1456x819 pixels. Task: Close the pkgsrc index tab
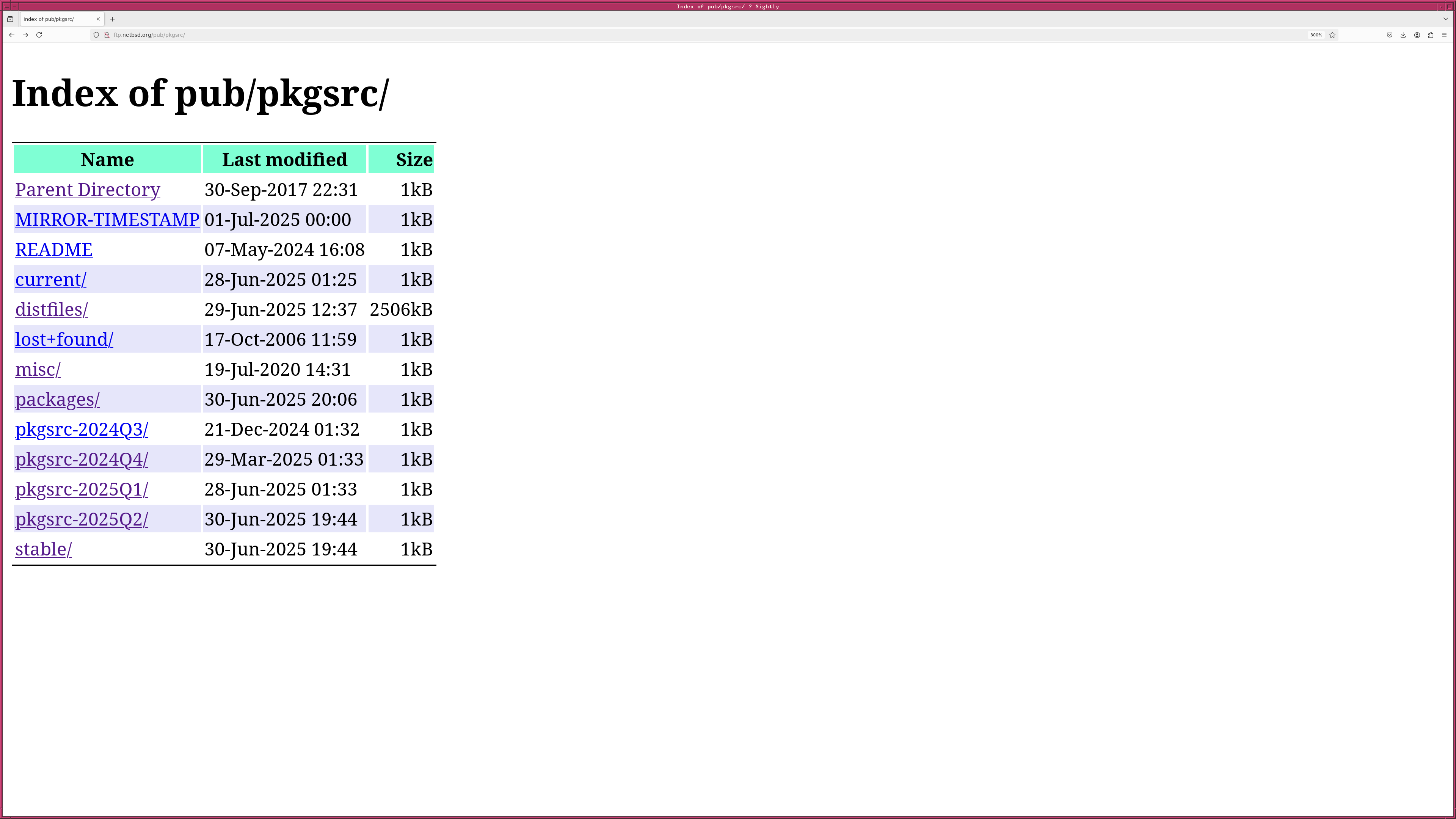[x=98, y=19]
